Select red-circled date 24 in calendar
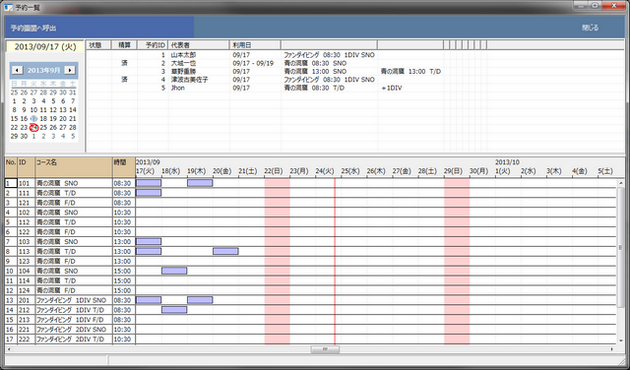Image resolution: width=630 pixels, height=370 pixels. pyautogui.click(x=34, y=127)
